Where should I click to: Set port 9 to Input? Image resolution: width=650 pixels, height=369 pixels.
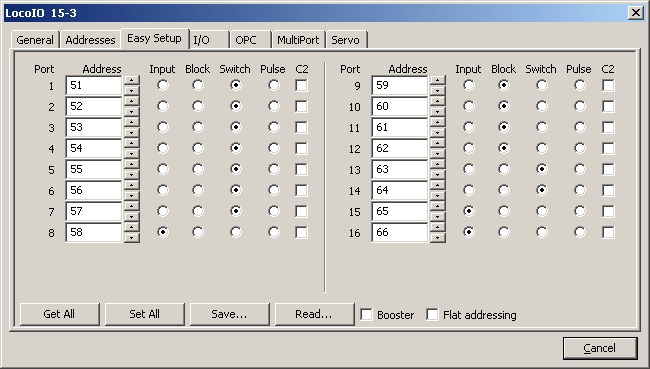tap(469, 85)
